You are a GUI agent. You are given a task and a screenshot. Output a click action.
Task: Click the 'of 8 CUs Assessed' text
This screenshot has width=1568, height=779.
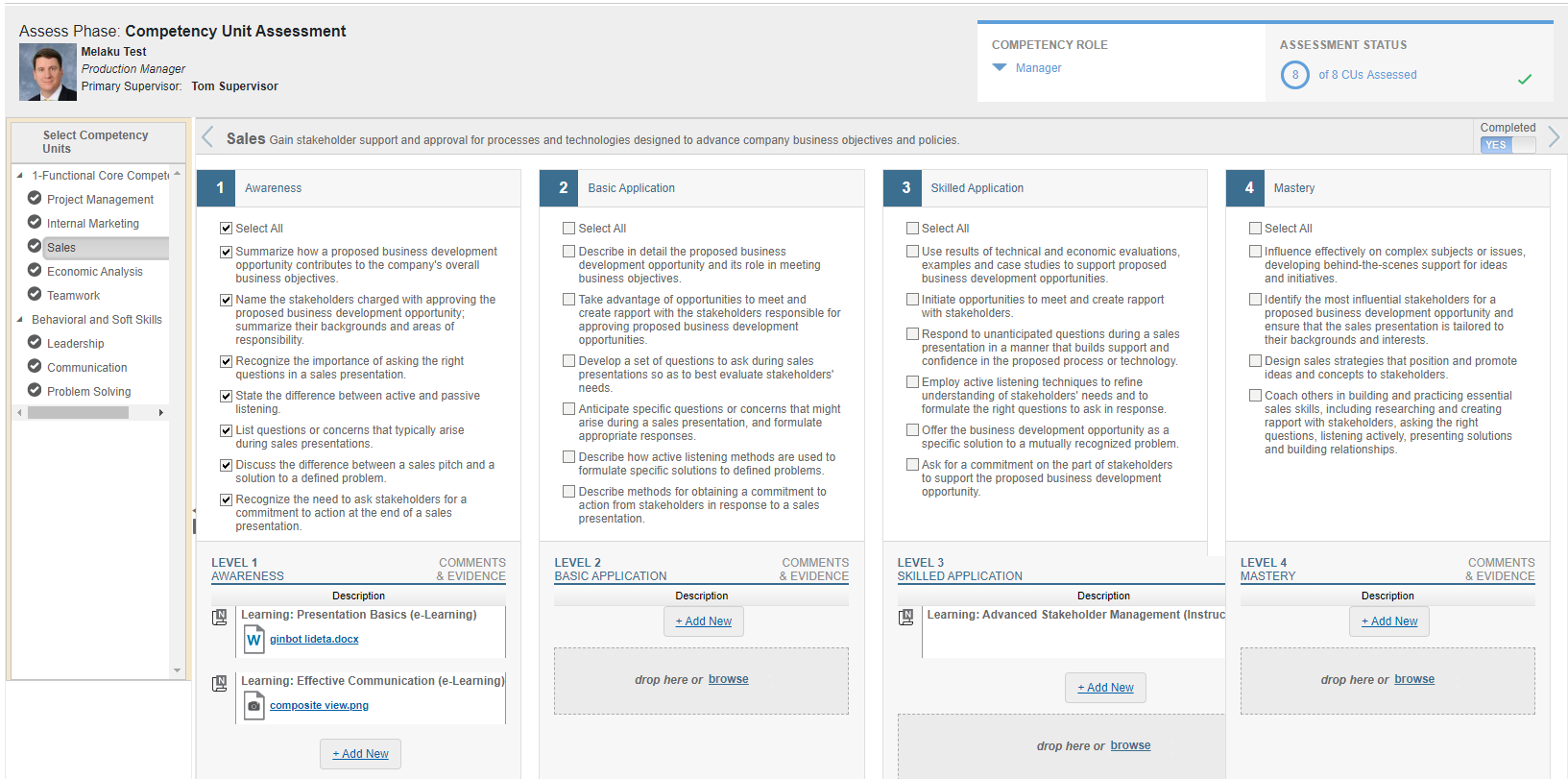click(x=1367, y=74)
